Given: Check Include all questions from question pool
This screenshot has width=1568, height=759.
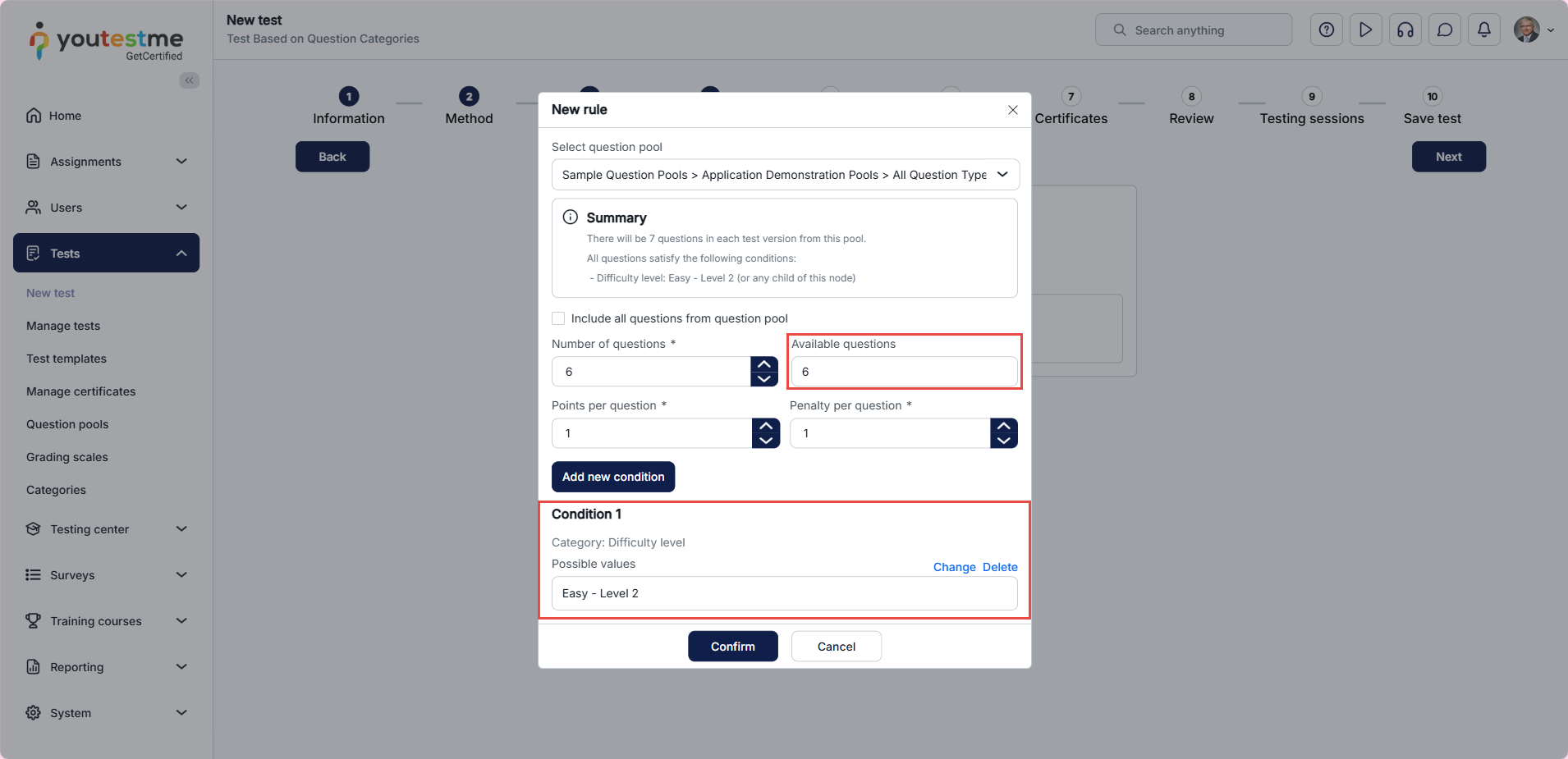Looking at the screenshot, I should tap(558, 318).
